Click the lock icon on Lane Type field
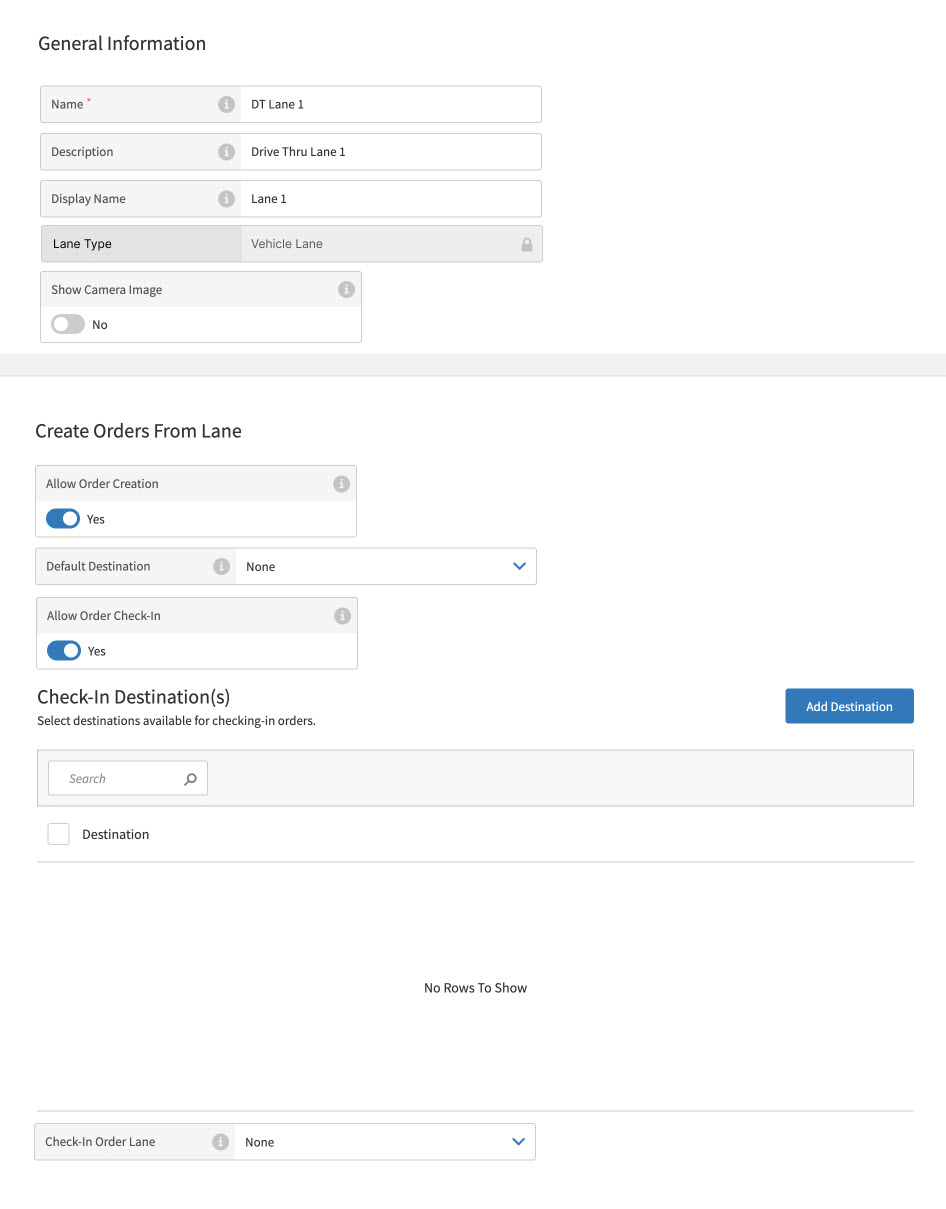The width and height of the screenshot is (946, 1209). pyautogui.click(x=527, y=243)
